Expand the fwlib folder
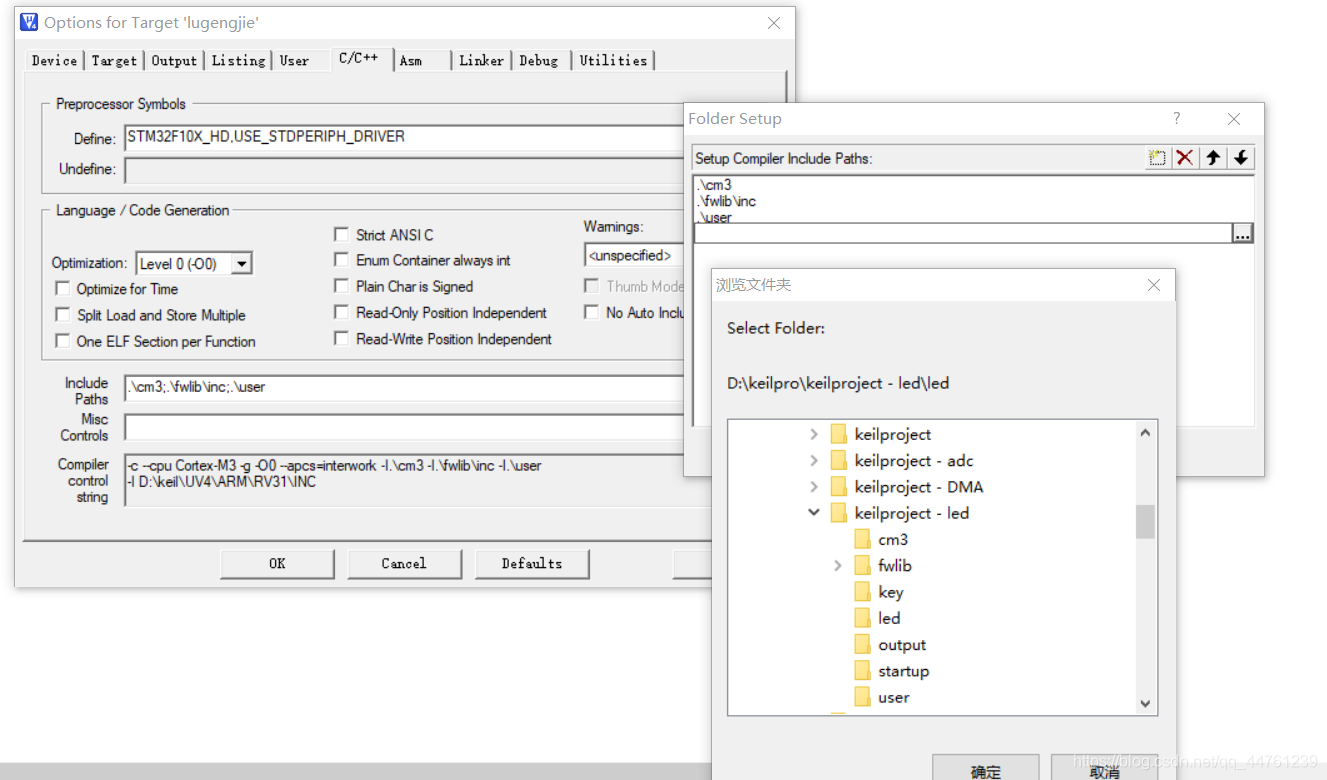1327x780 pixels. coord(837,566)
